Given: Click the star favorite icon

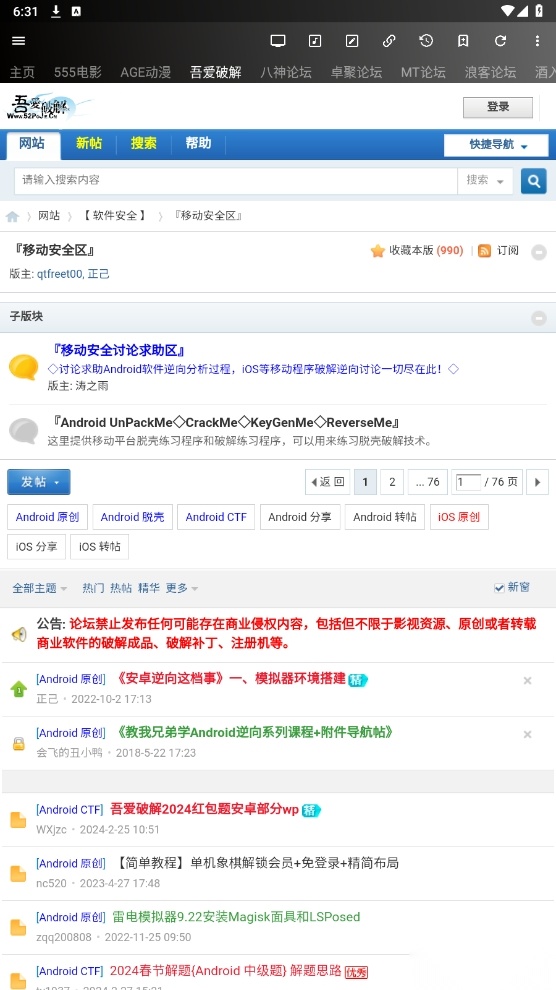Looking at the screenshot, I should pyautogui.click(x=377, y=251).
